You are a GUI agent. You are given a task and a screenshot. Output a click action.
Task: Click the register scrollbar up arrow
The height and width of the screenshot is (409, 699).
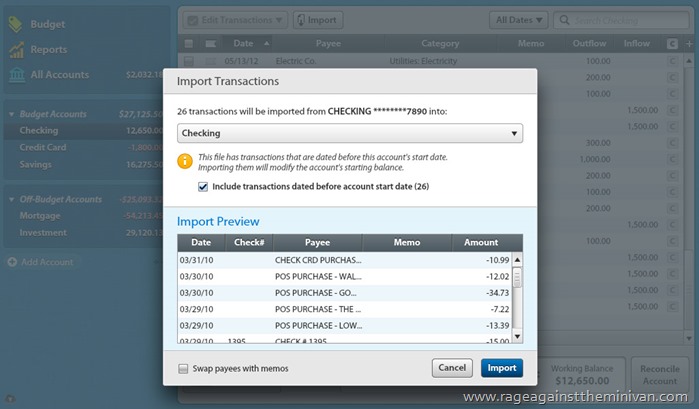(689, 61)
